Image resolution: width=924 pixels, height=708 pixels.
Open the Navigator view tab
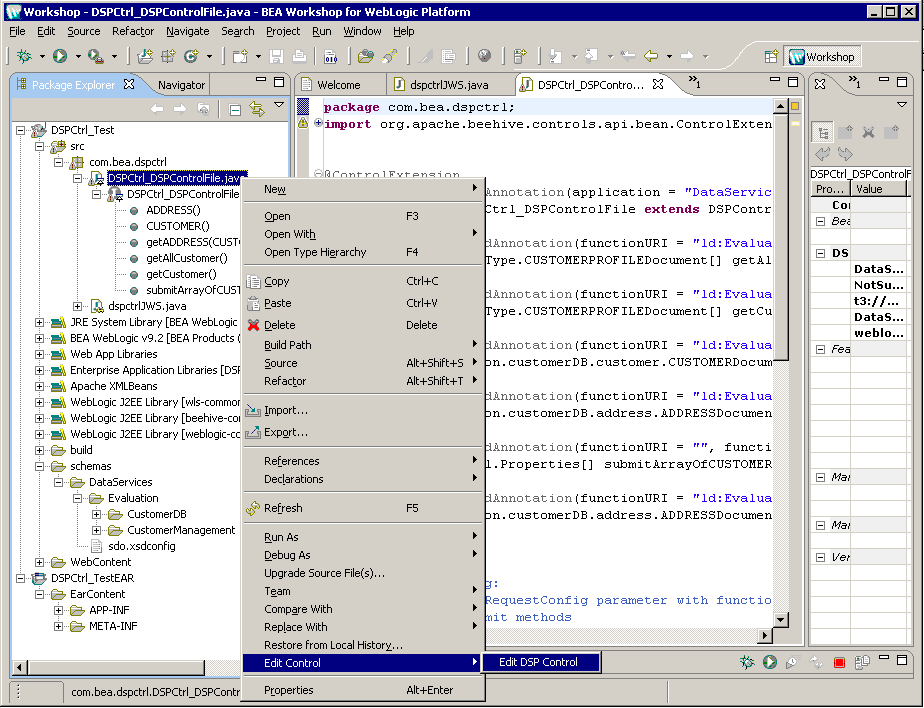181,85
